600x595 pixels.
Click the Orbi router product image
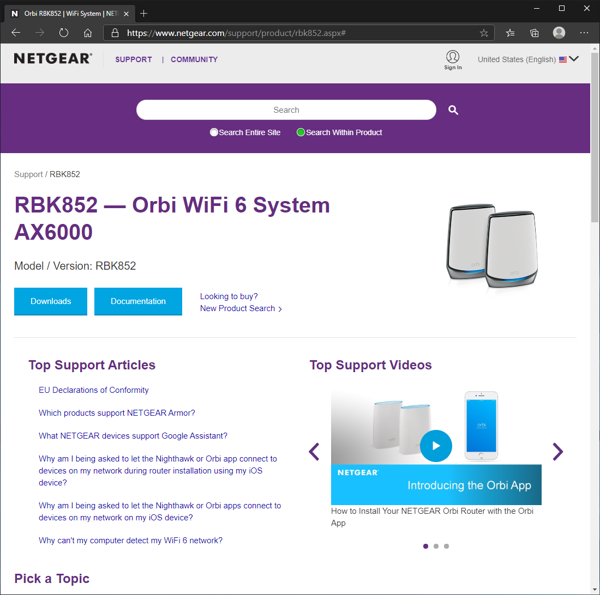(x=492, y=246)
